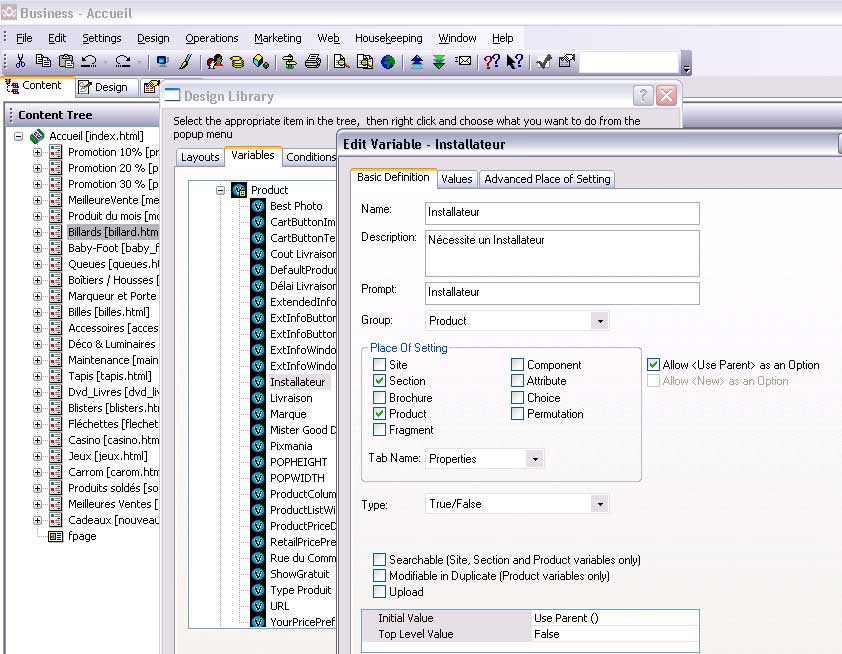842x654 pixels.
Task: Tick the Searchable checkbox
Action: (380, 560)
